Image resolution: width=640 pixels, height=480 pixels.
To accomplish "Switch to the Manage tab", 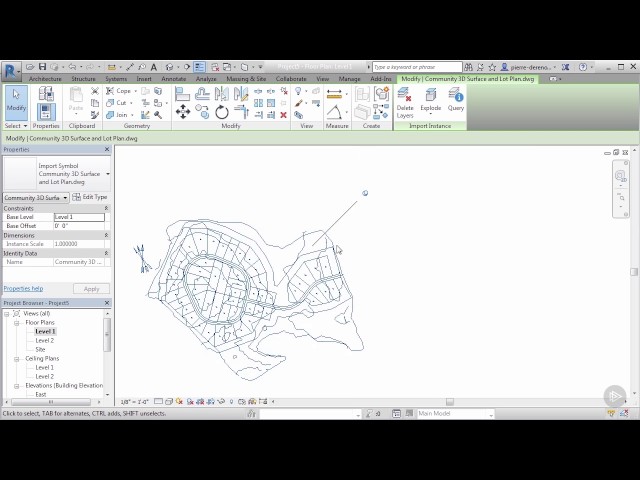I will (x=349, y=79).
